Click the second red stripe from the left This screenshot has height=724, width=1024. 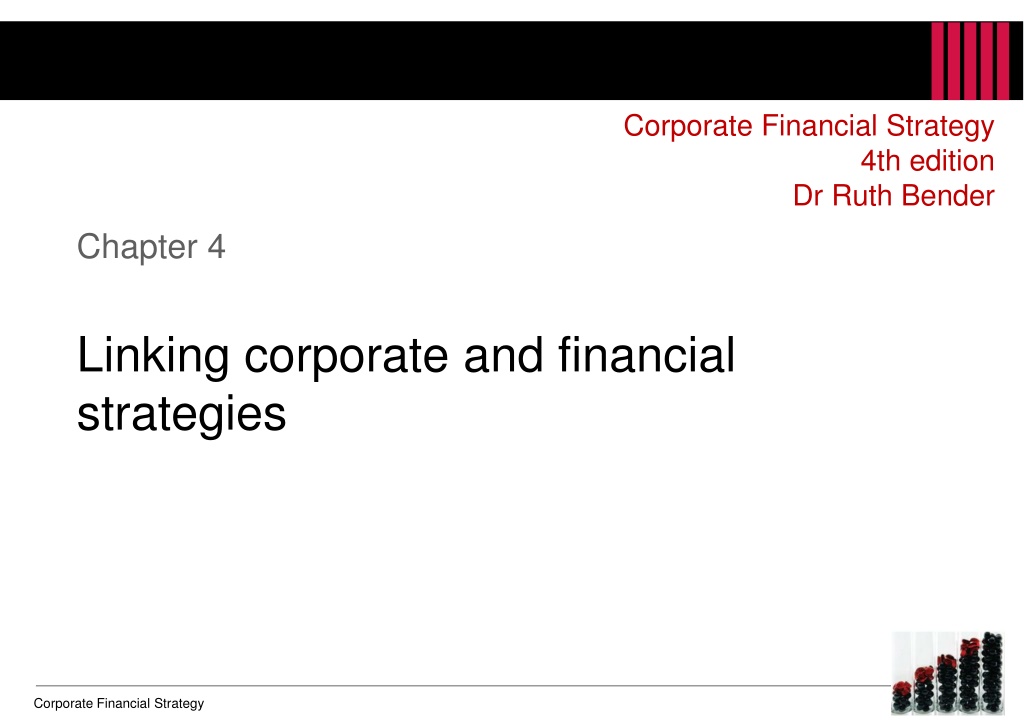955,60
